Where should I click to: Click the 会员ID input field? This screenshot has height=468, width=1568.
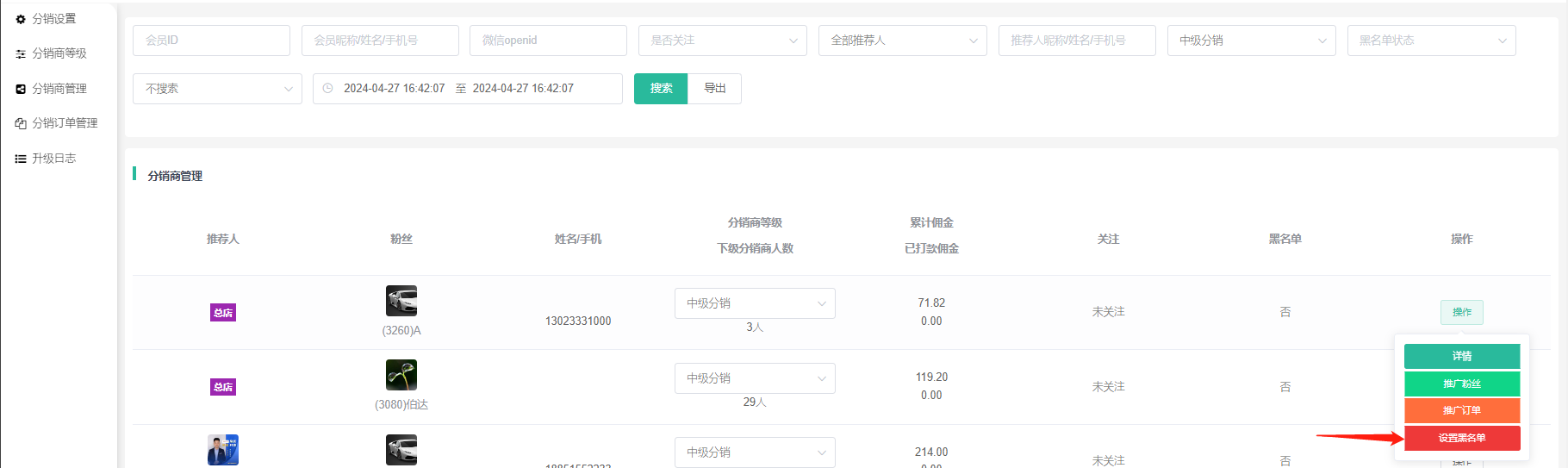pyautogui.click(x=211, y=41)
